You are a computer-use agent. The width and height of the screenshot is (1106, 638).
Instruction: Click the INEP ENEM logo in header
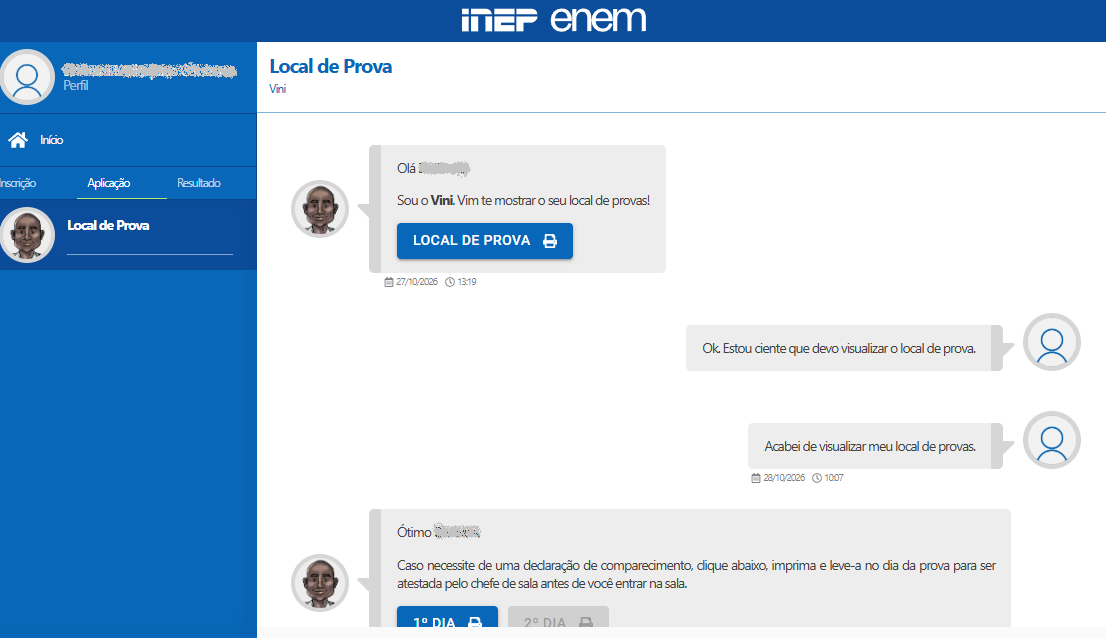[x=554, y=20]
